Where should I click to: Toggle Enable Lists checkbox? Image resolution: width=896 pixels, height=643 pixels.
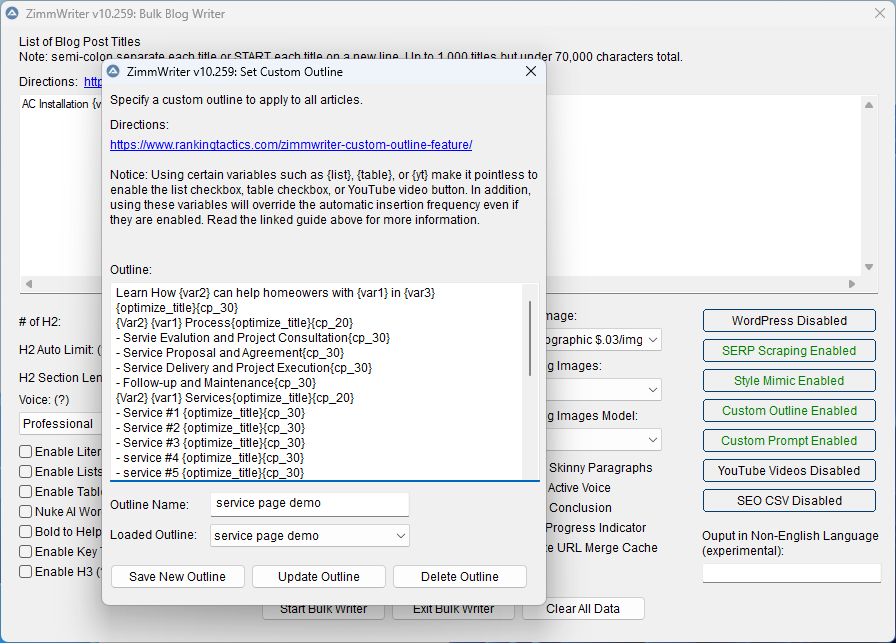click(25, 472)
